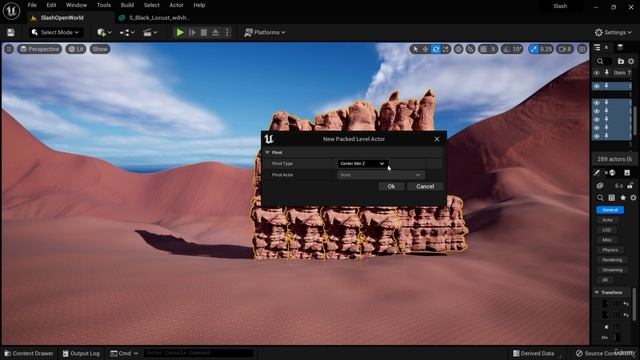This screenshot has width=640, height=360.
Task: Save the current level with the disk icon
Action: [x=11, y=32]
